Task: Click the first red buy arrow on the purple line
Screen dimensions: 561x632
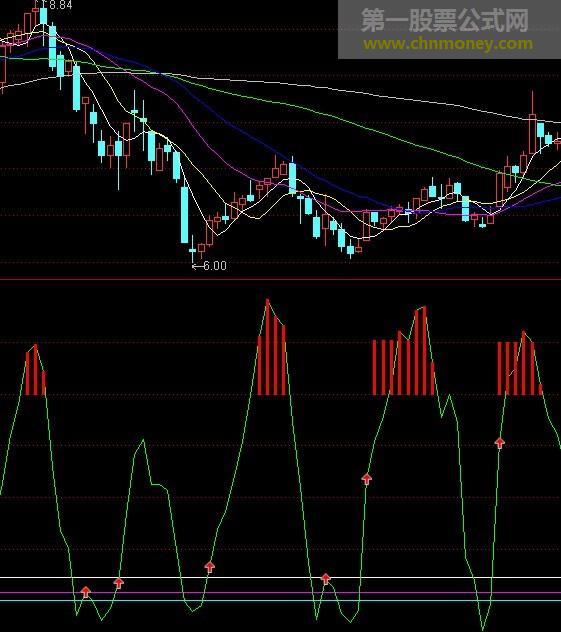Action: [x=85, y=592]
